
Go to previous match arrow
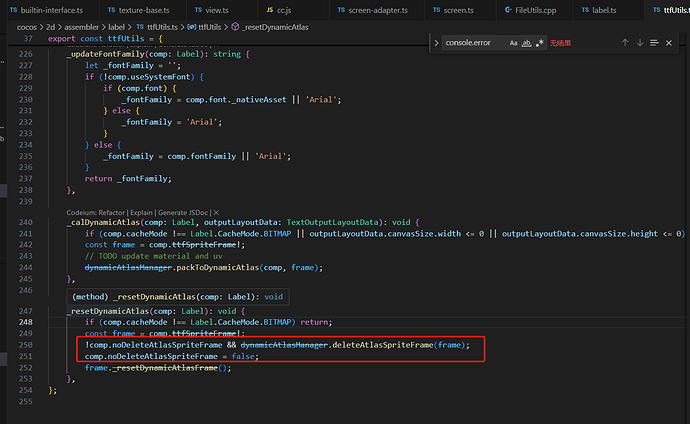click(x=625, y=43)
